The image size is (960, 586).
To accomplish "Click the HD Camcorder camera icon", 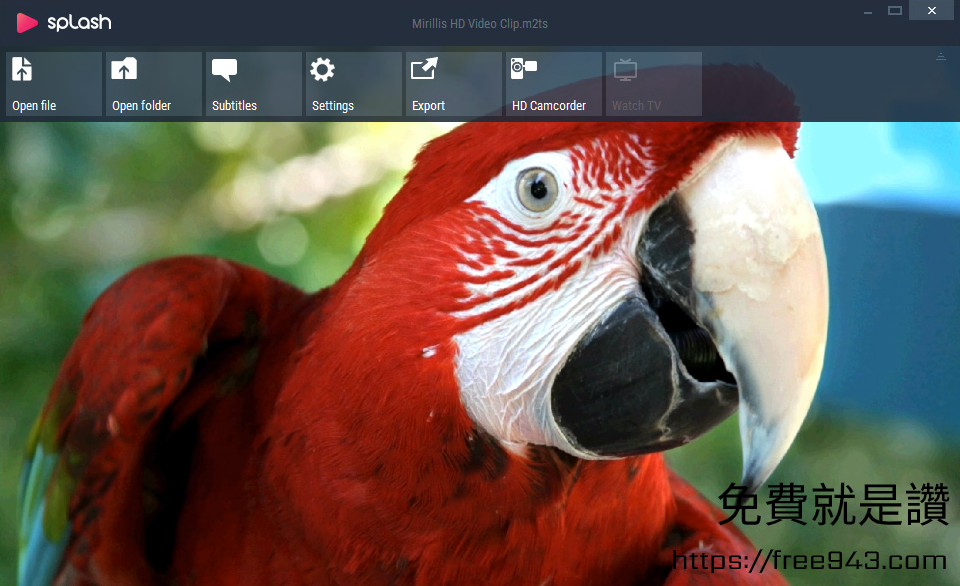I will 524,68.
